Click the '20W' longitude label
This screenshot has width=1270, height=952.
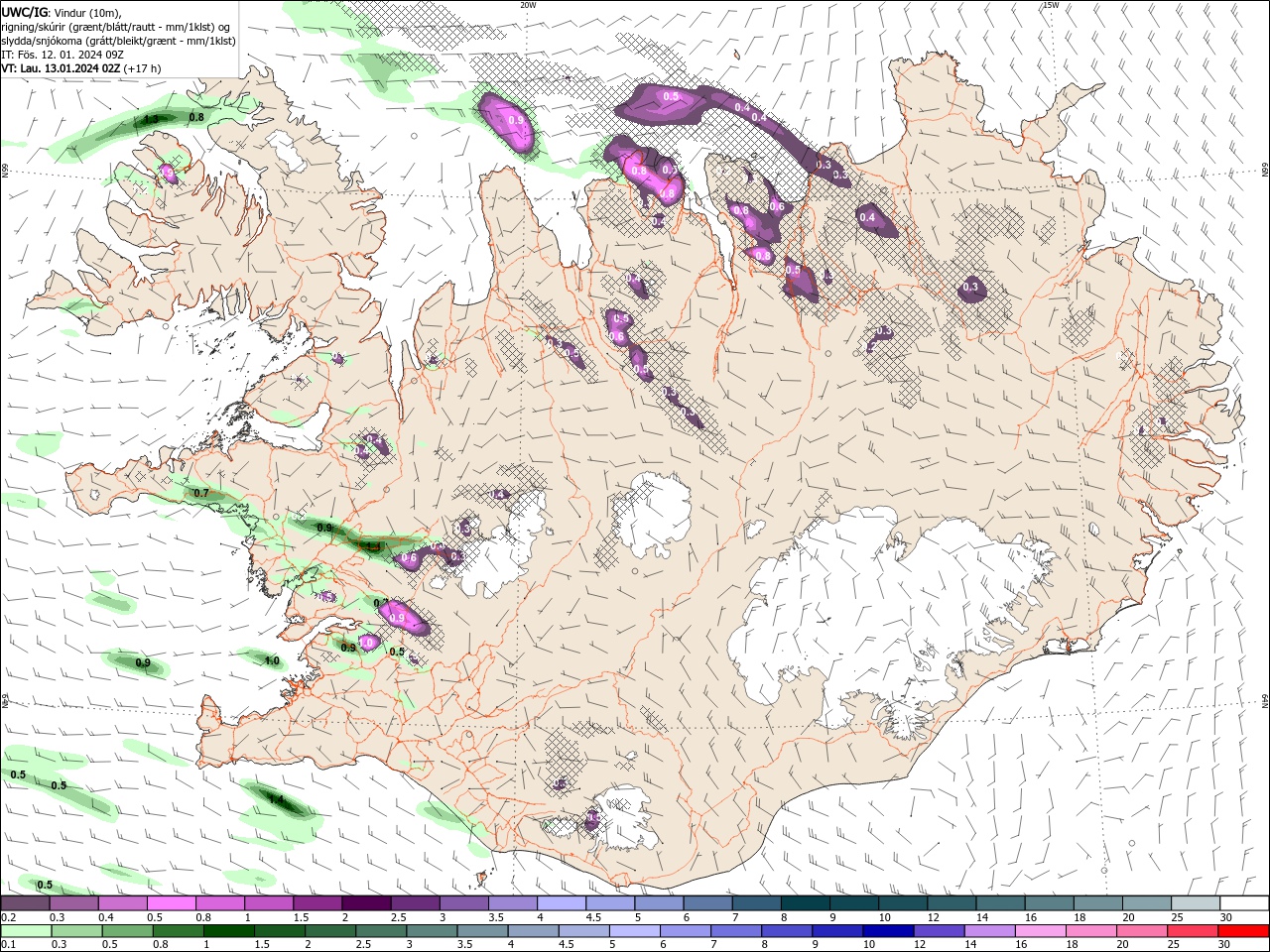click(x=528, y=5)
